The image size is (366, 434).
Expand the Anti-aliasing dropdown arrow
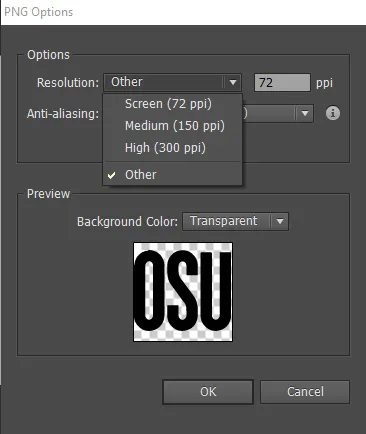(x=305, y=114)
